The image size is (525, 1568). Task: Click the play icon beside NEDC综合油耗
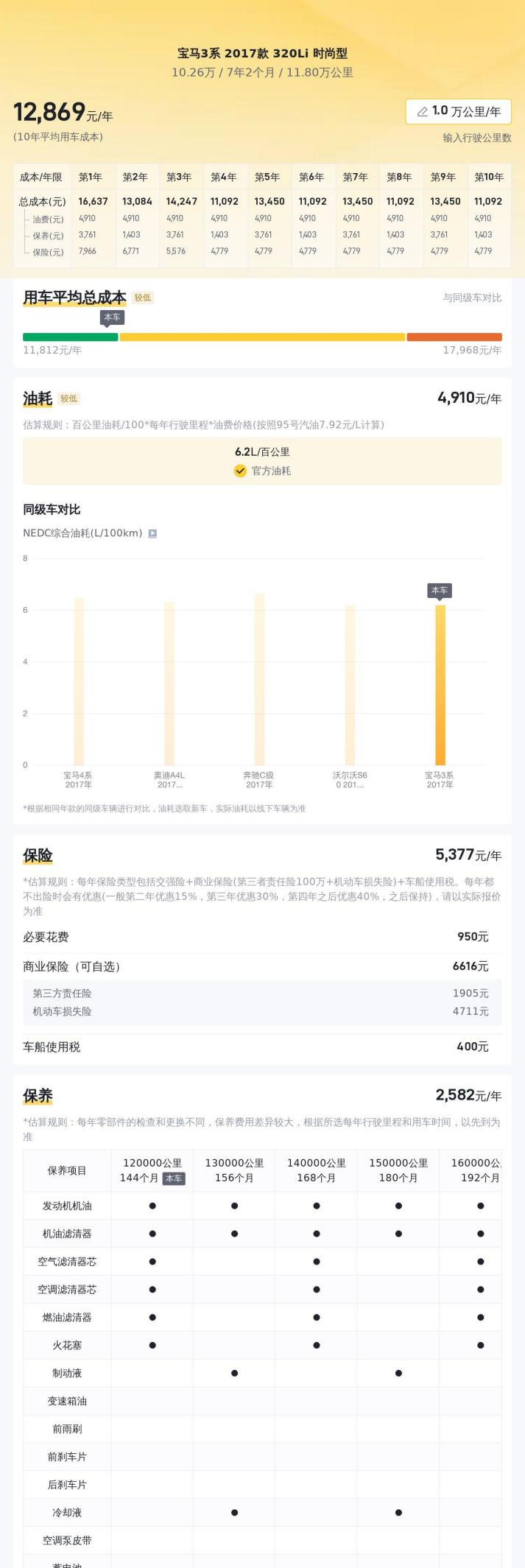(x=152, y=533)
